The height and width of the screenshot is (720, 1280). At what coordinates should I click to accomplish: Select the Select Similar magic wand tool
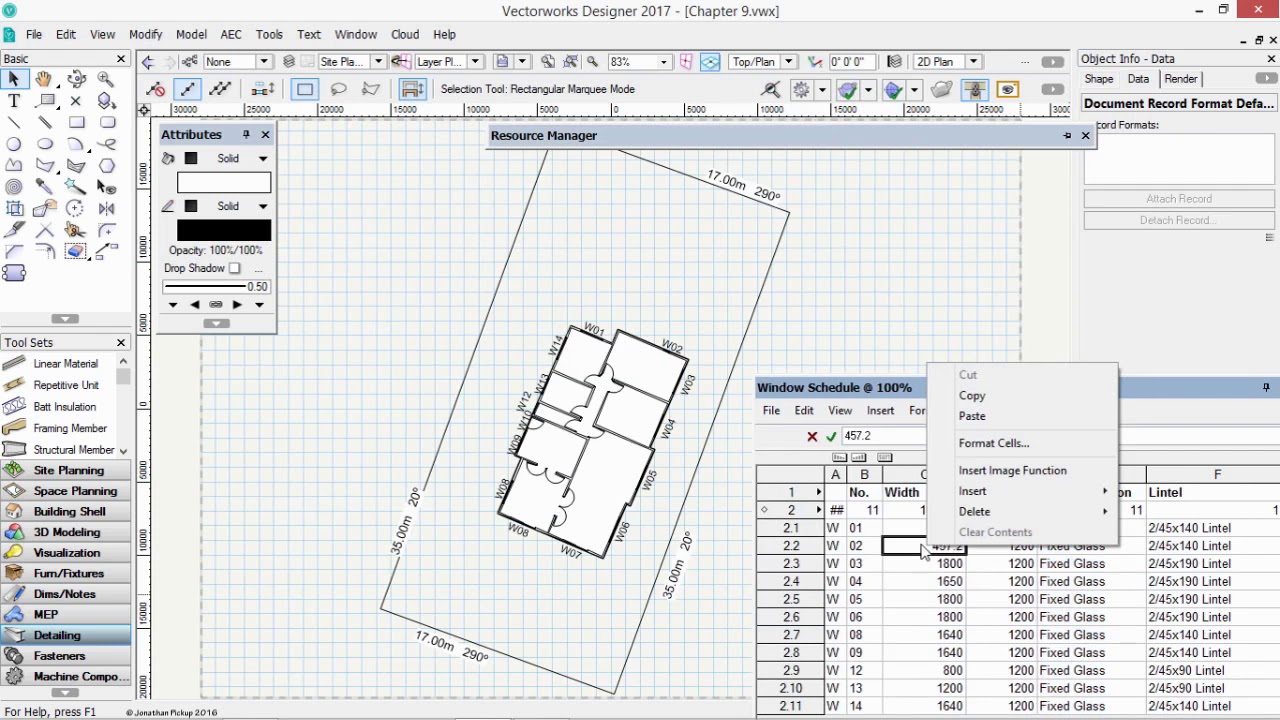coord(76,187)
